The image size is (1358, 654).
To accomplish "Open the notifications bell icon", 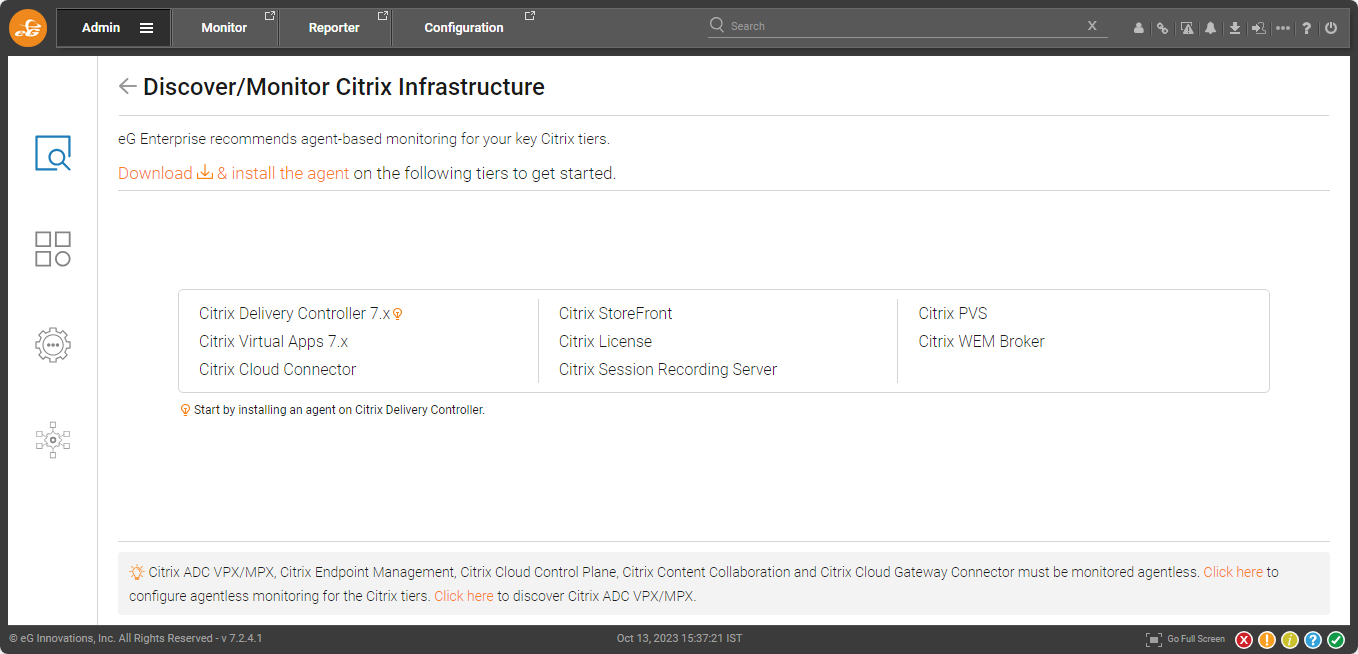I will point(1210,28).
